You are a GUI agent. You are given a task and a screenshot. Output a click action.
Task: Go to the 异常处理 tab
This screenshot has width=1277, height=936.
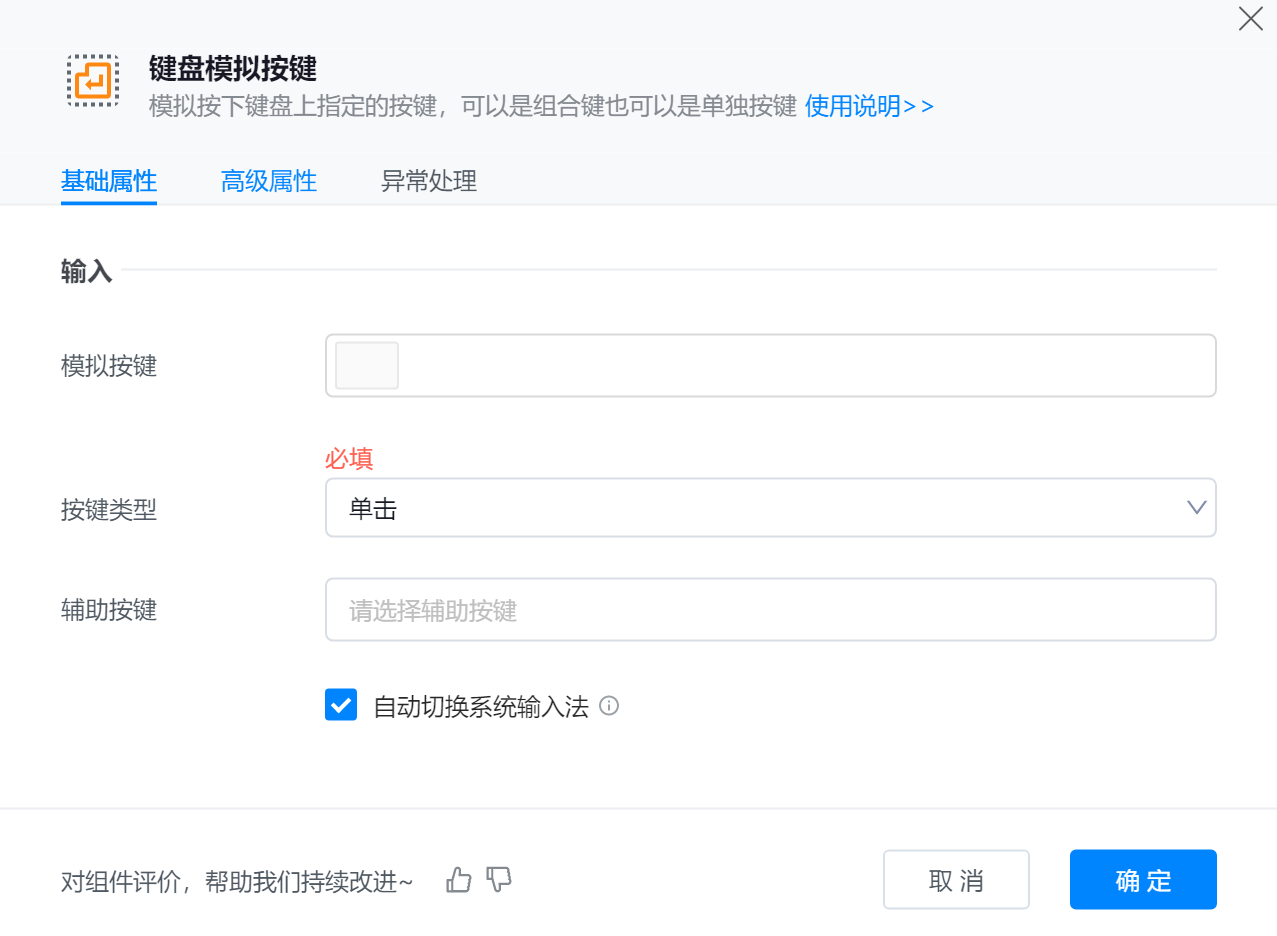click(x=429, y=182)
